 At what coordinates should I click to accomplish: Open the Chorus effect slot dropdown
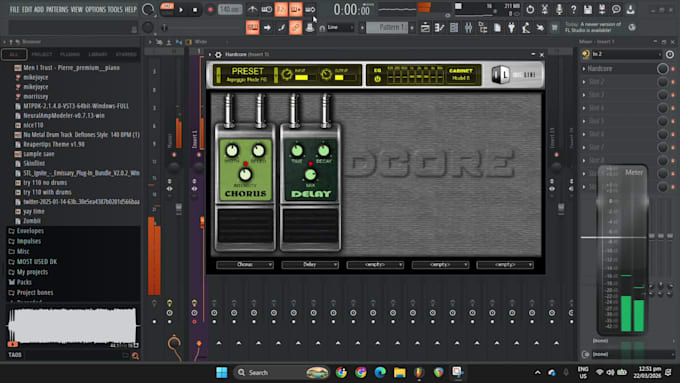(x=245, y=265)
